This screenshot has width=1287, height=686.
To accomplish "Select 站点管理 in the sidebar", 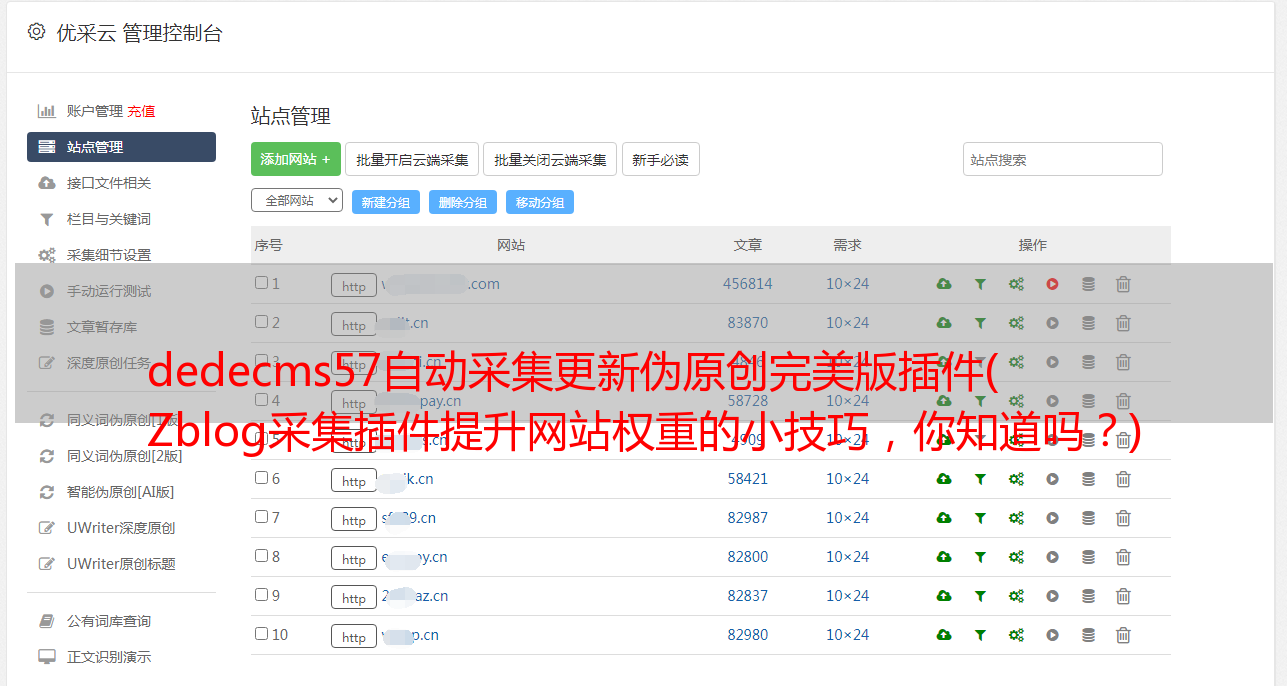I will click(x=121, y=147).
